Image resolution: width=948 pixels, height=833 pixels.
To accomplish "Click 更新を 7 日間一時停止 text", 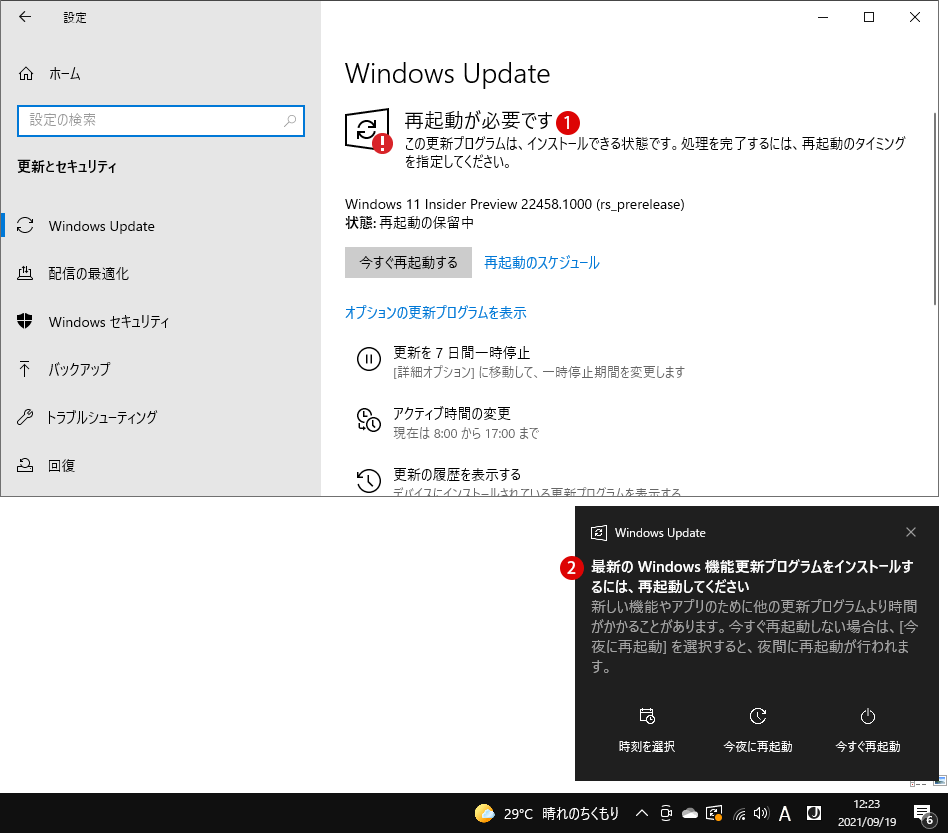I will click(x=461, y=353).
